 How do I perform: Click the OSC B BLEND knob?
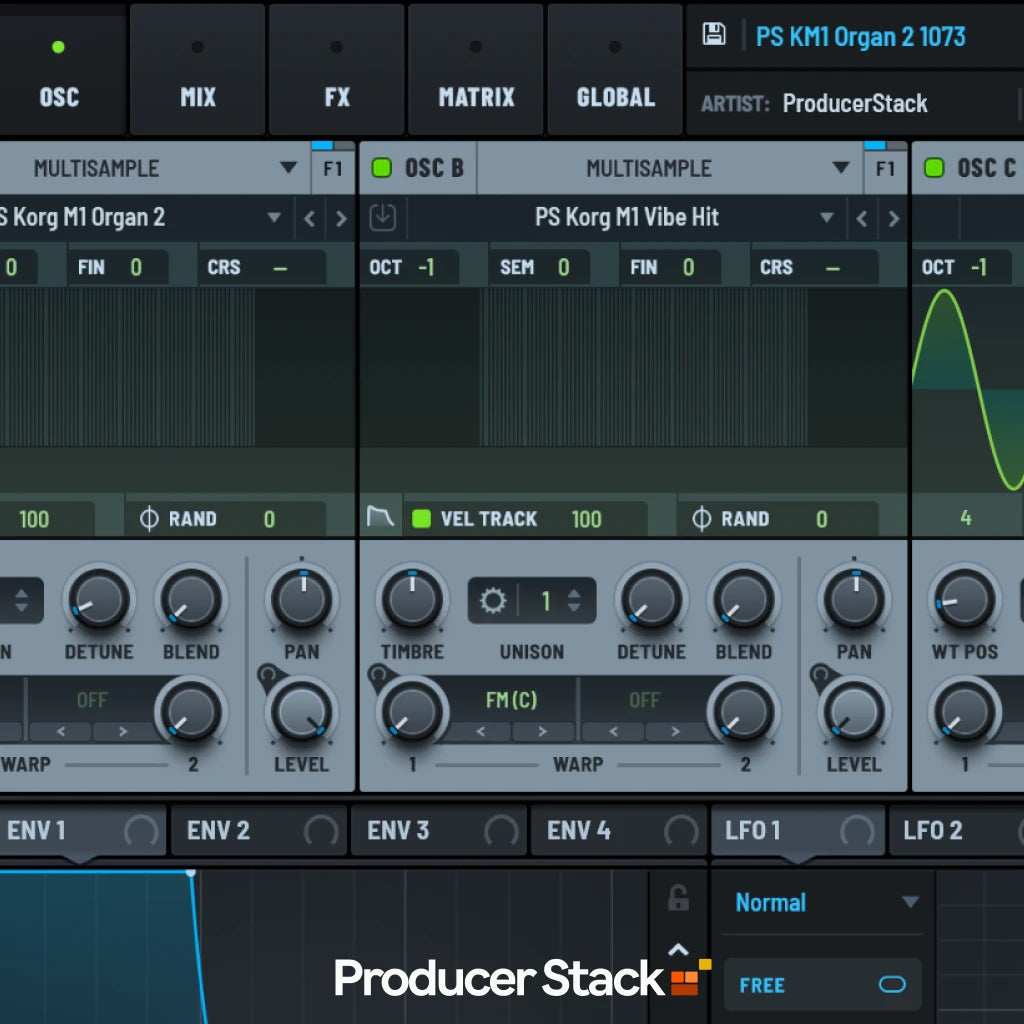pos(743,600)
